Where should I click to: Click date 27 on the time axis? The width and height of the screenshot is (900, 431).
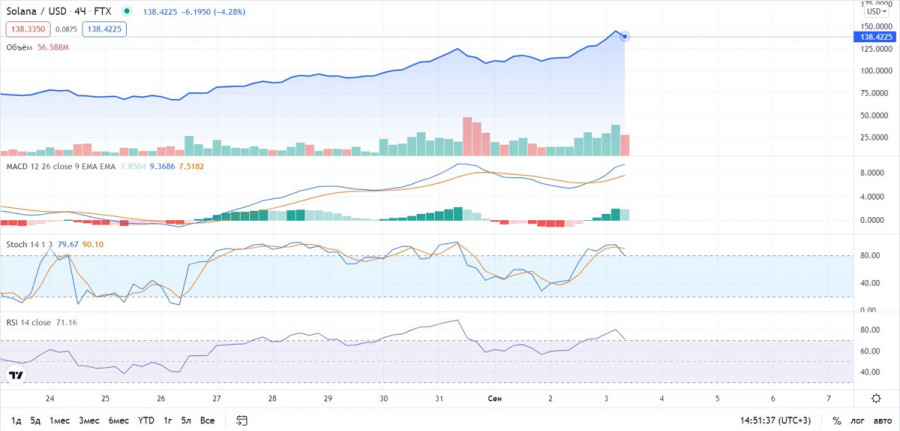pos(216,398)
